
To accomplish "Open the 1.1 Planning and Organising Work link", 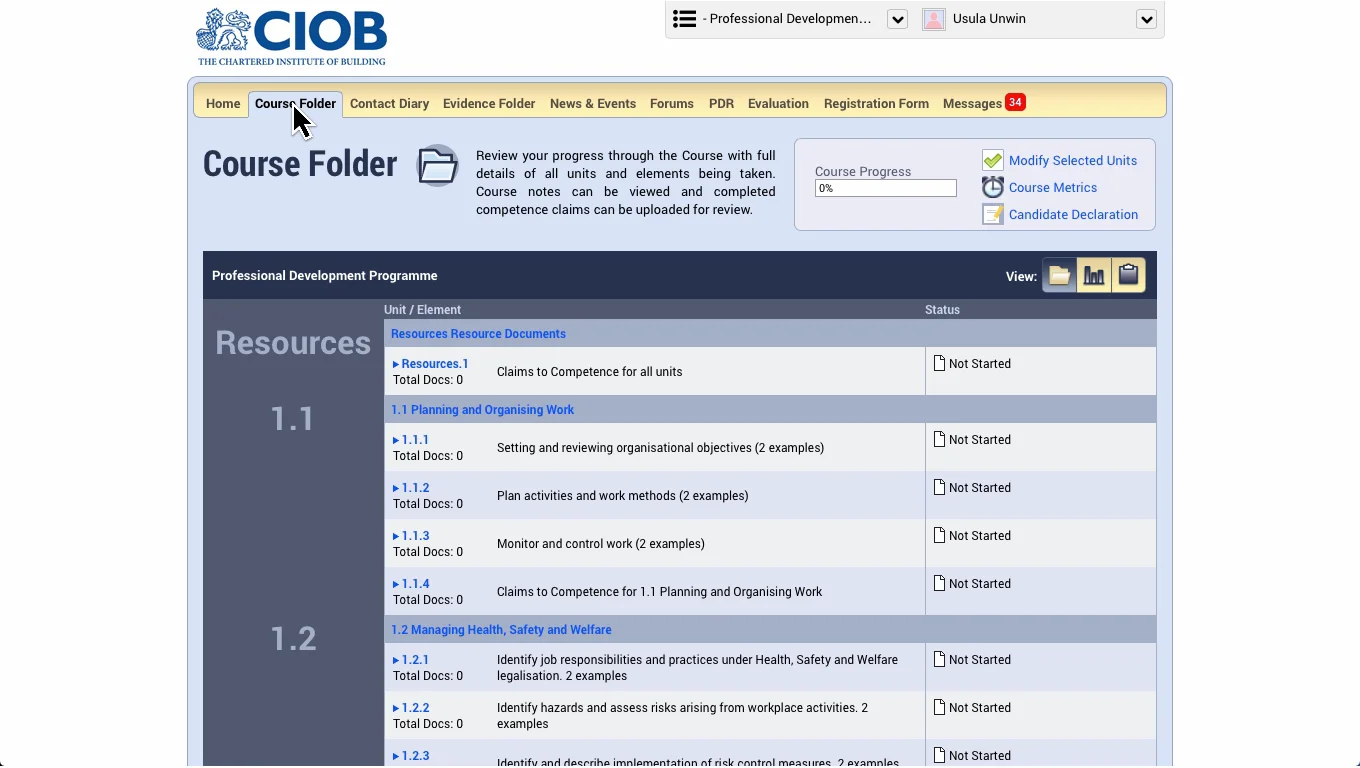I will point(482,410).
